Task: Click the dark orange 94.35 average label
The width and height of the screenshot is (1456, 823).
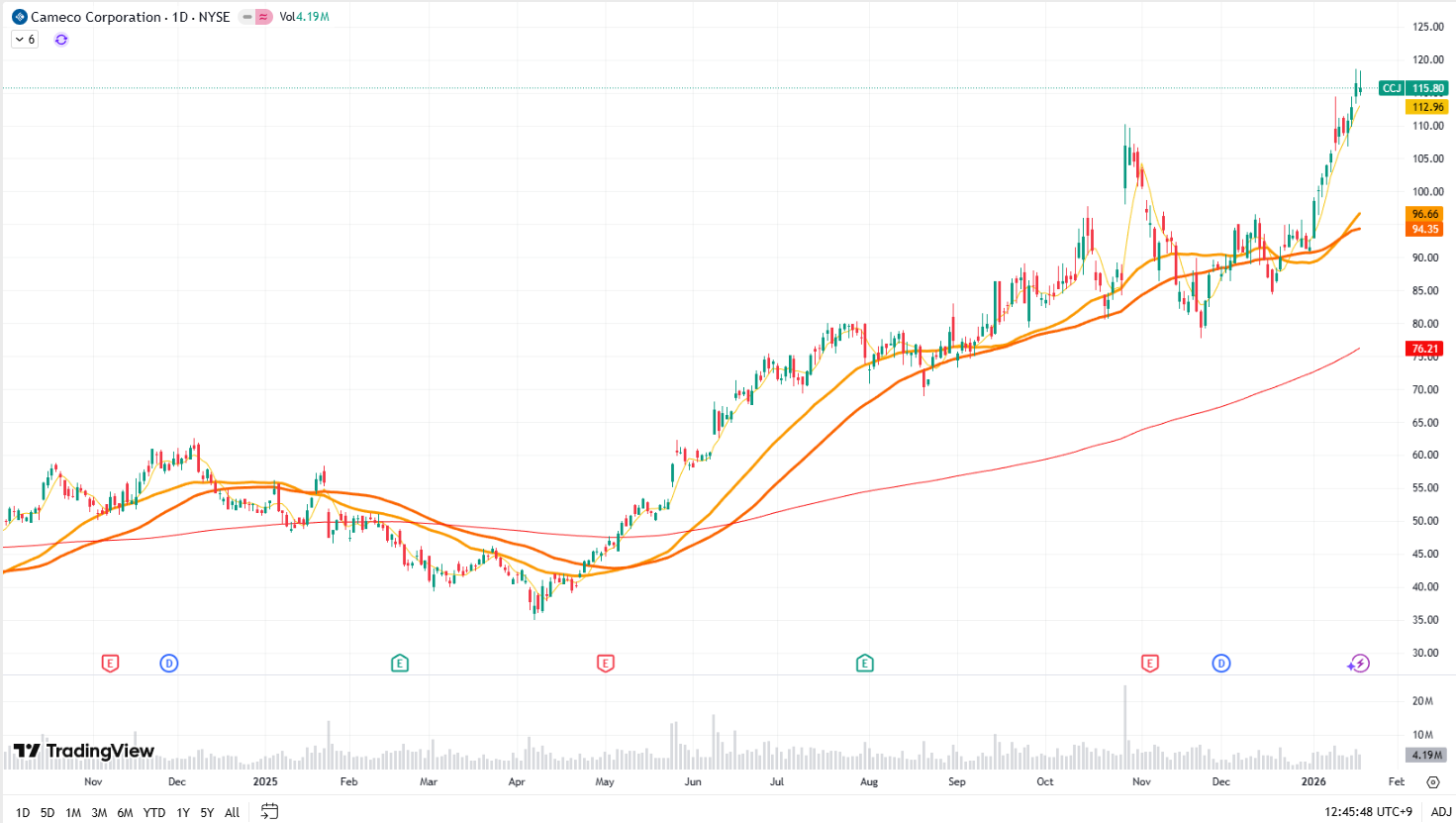Action: [x=1425, y=229]
